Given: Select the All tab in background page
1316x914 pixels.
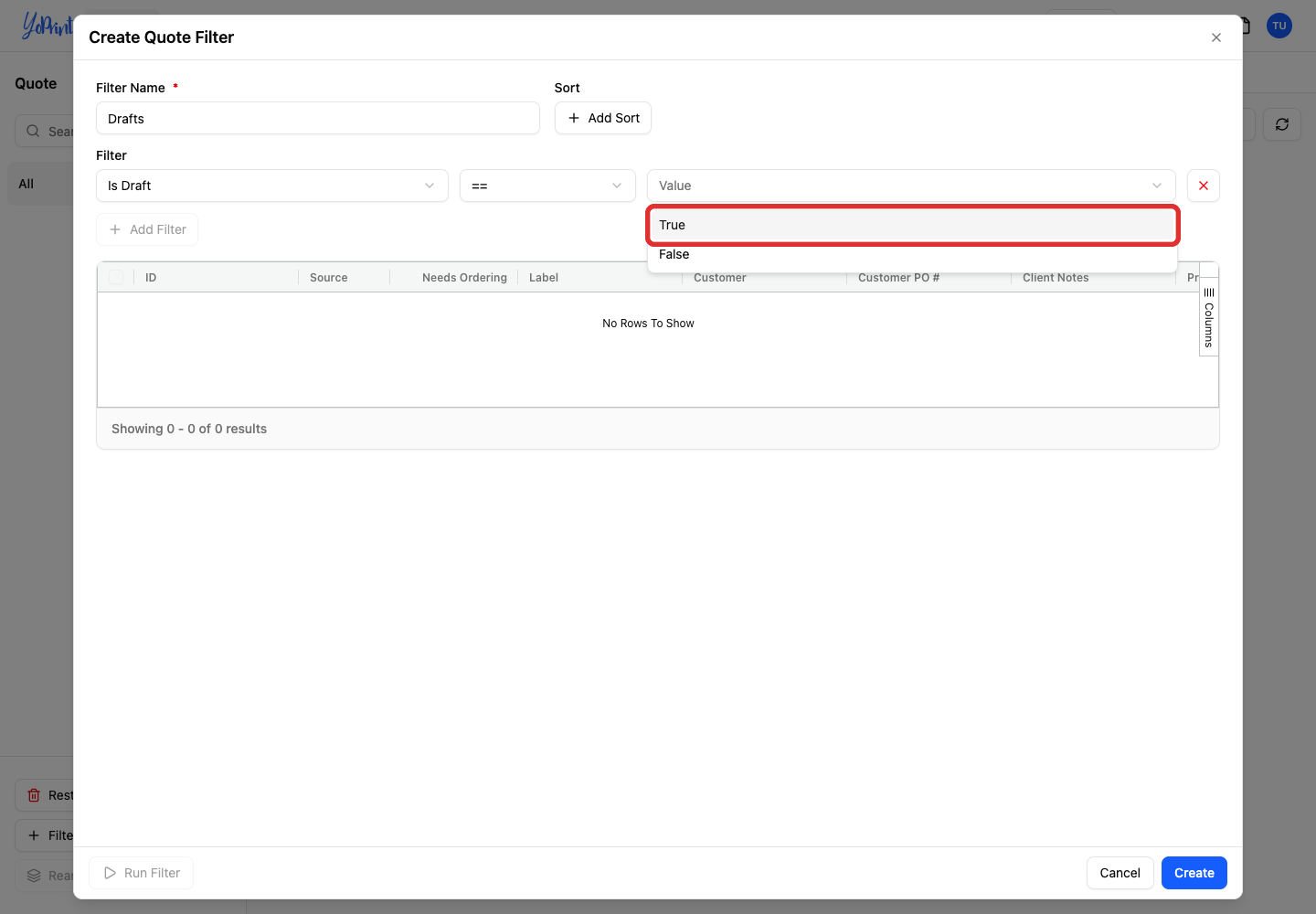Looking at the screenshot, I should pyautogui.click(x=40, y=184).
